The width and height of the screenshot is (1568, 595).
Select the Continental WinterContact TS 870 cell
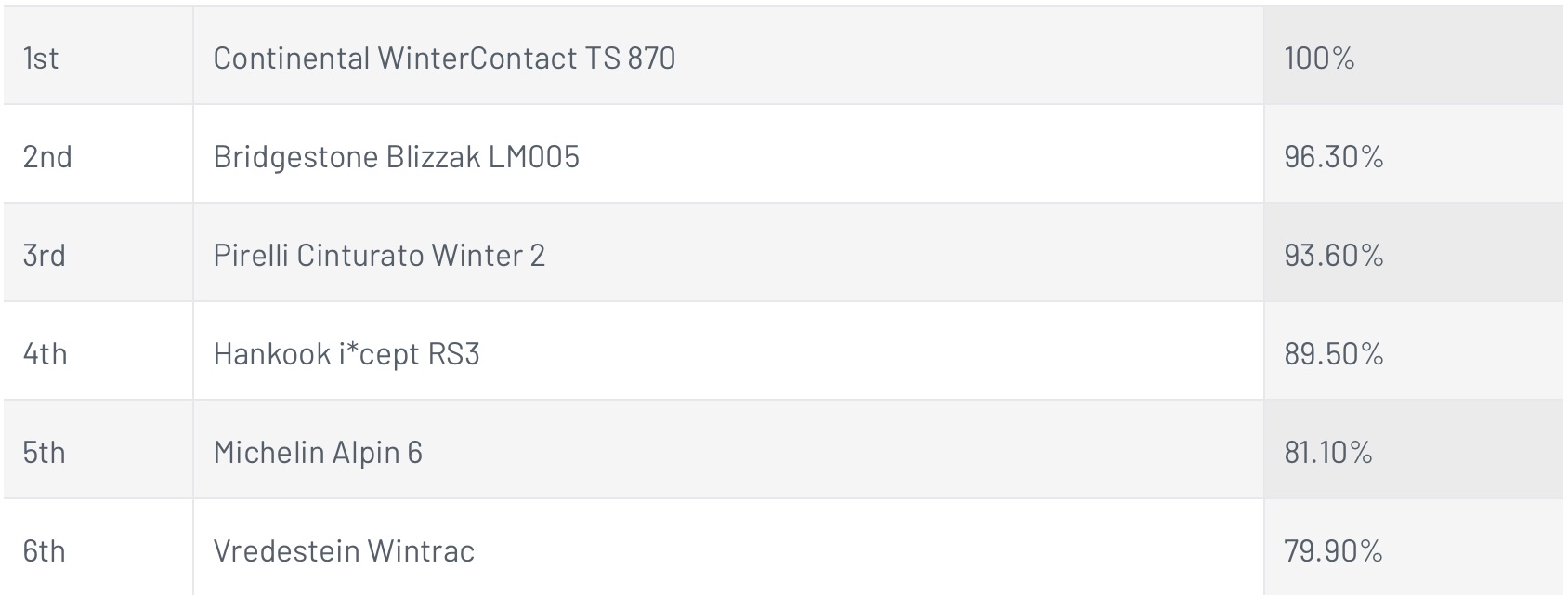[x=728, y=56]
